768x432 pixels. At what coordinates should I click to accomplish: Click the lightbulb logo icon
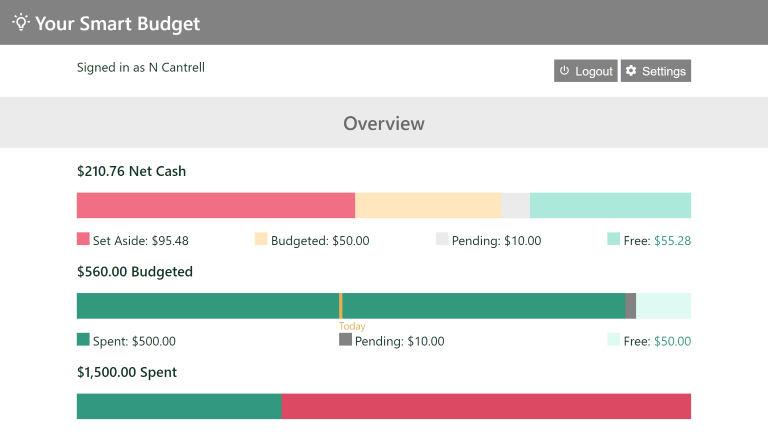click(x=21, y=22)
